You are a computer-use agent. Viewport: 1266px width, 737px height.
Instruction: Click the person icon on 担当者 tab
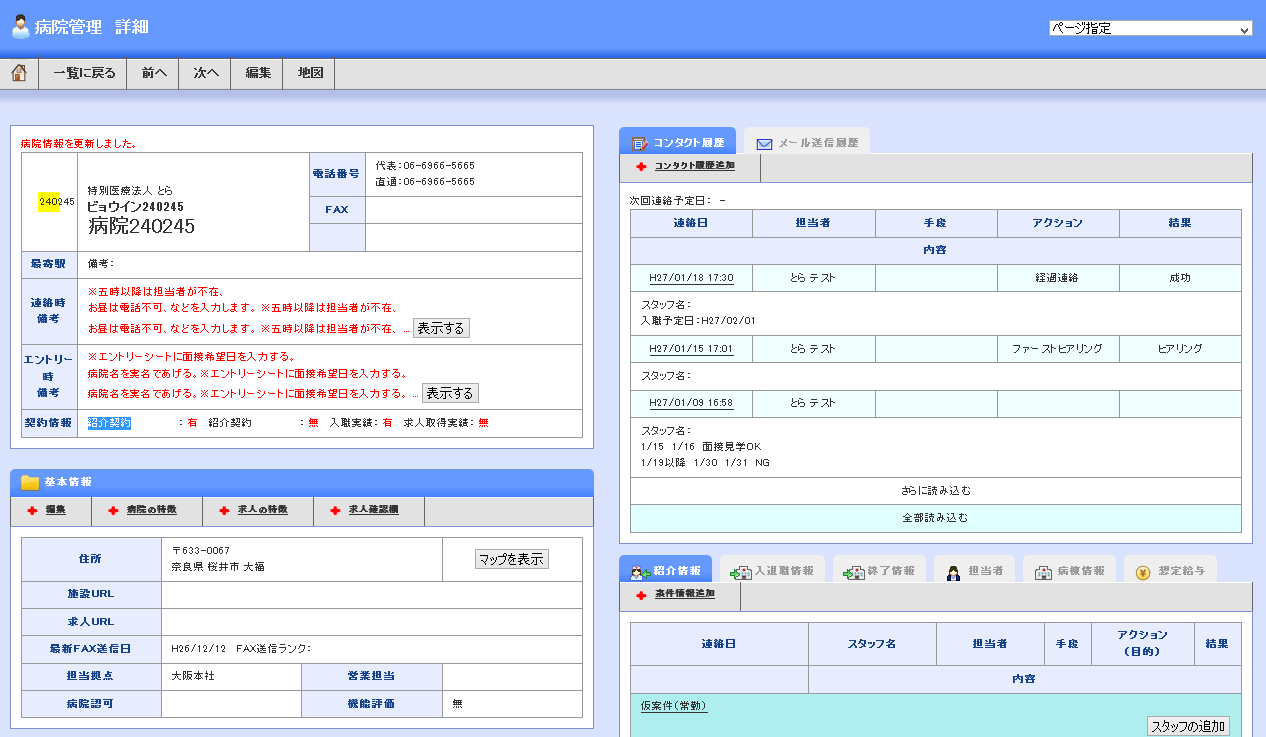coord(954,572)
